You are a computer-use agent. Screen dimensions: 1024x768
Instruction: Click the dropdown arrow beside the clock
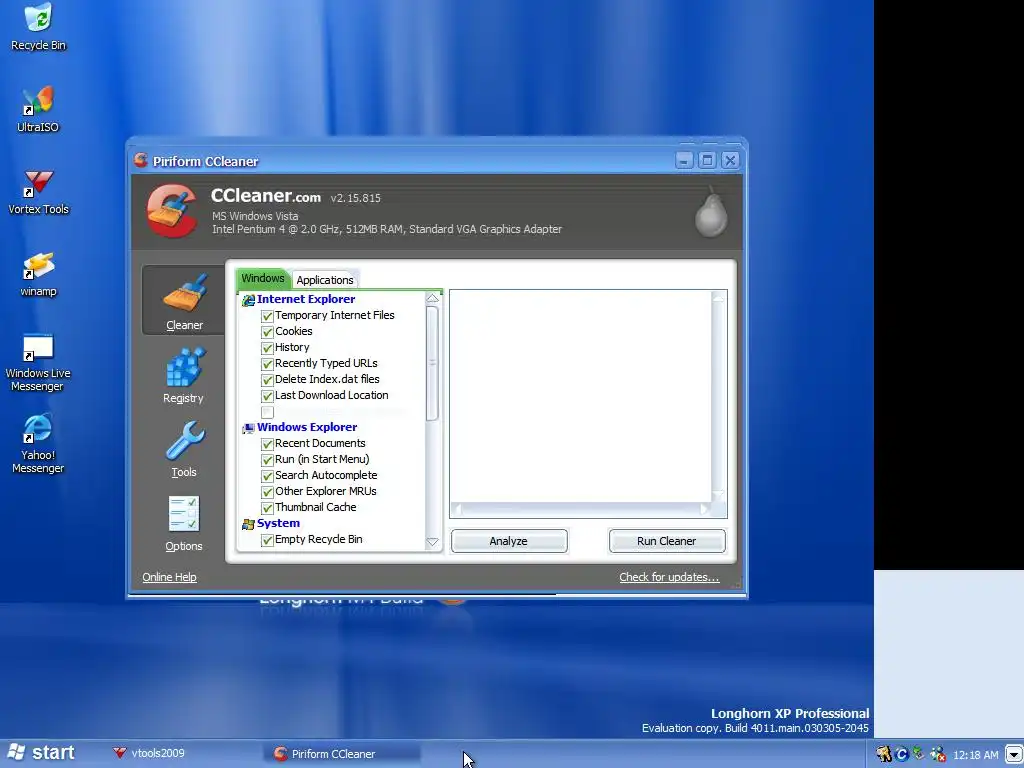[1014, 754]
